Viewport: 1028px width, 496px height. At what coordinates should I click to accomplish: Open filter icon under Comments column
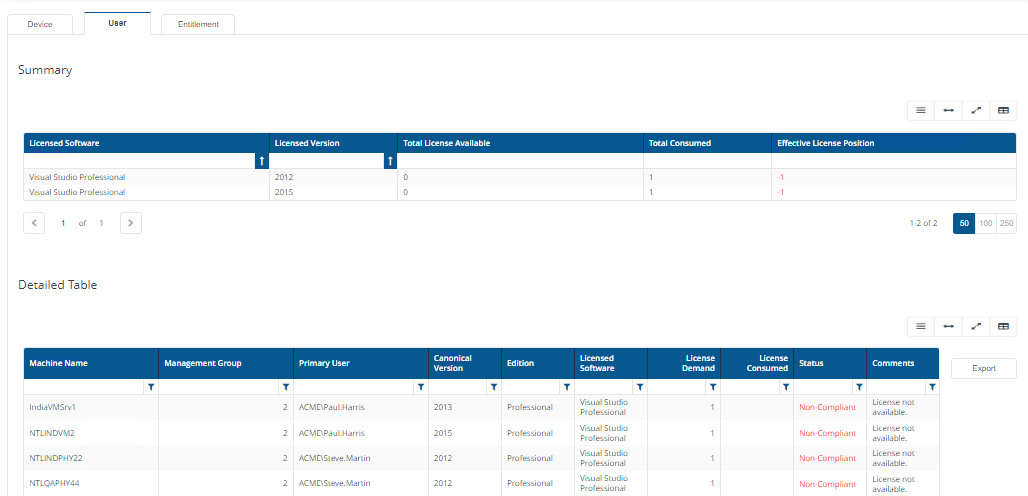click(x=932, y=387)
